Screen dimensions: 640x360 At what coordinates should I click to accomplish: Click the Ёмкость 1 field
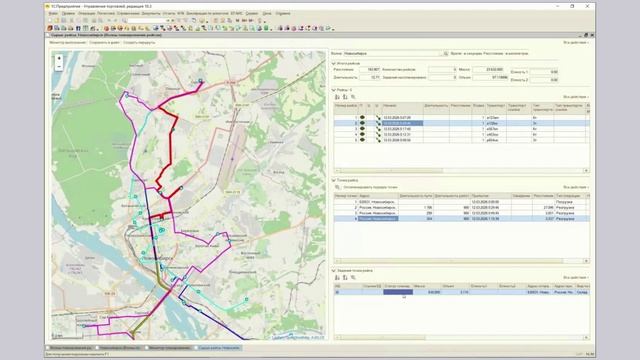pyautogui.click(x=544, y=72)
